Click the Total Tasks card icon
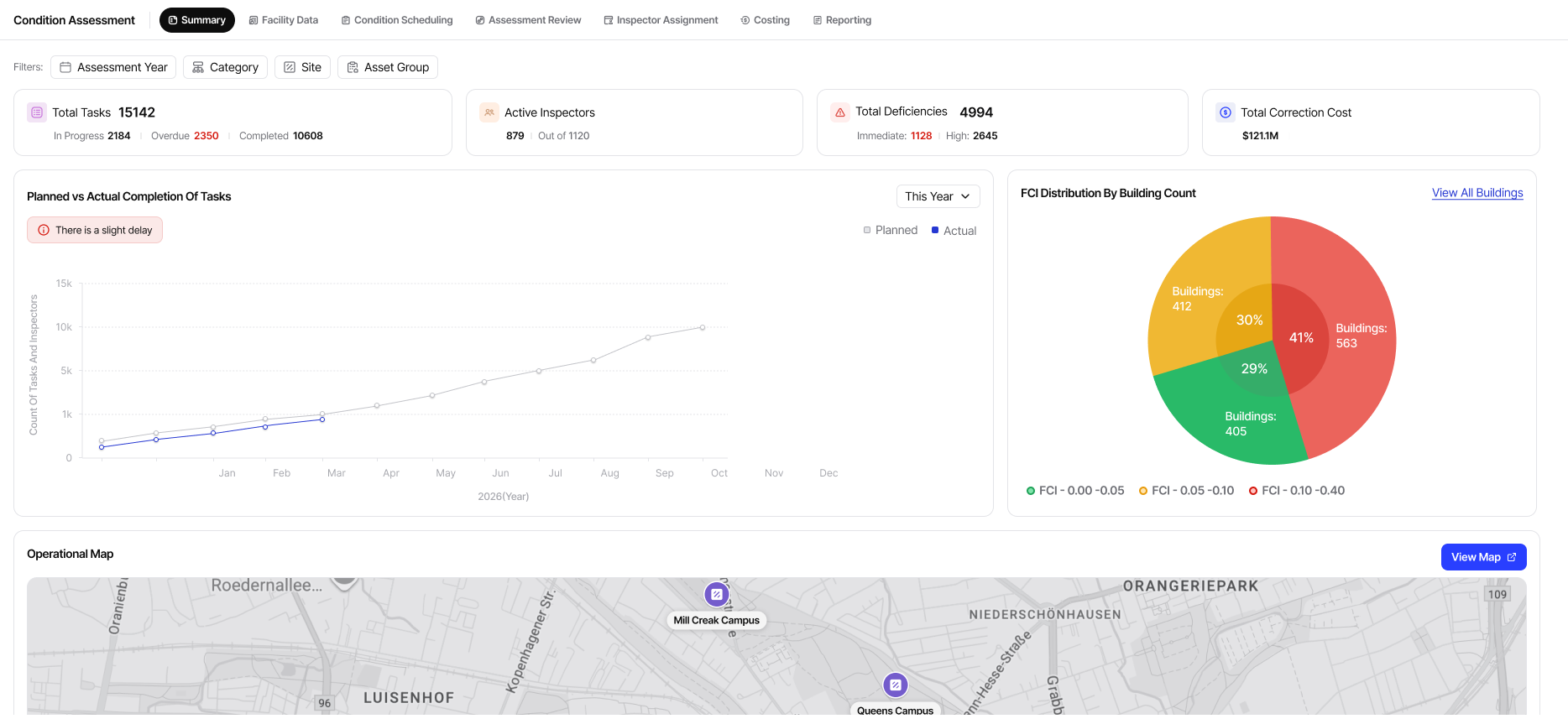 pyautogui.click(x=37, y=112)
